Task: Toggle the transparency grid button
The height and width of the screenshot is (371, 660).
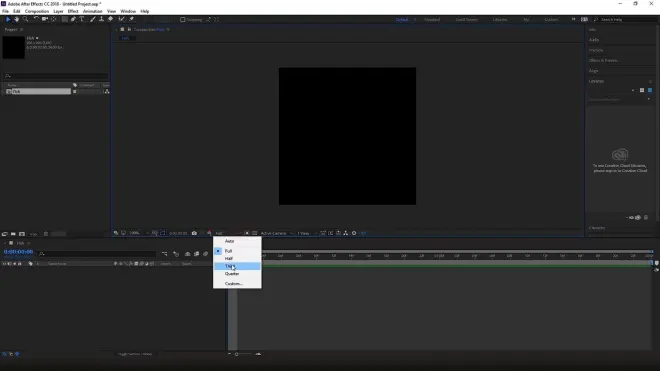Action: (255, 233)
